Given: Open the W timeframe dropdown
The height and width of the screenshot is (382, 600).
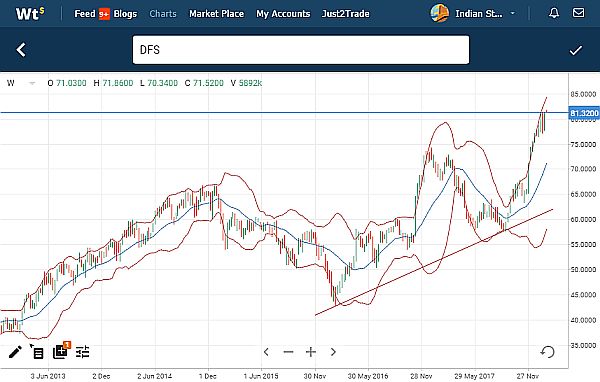Looking at the screenshot, I should (x=21, y=83).
